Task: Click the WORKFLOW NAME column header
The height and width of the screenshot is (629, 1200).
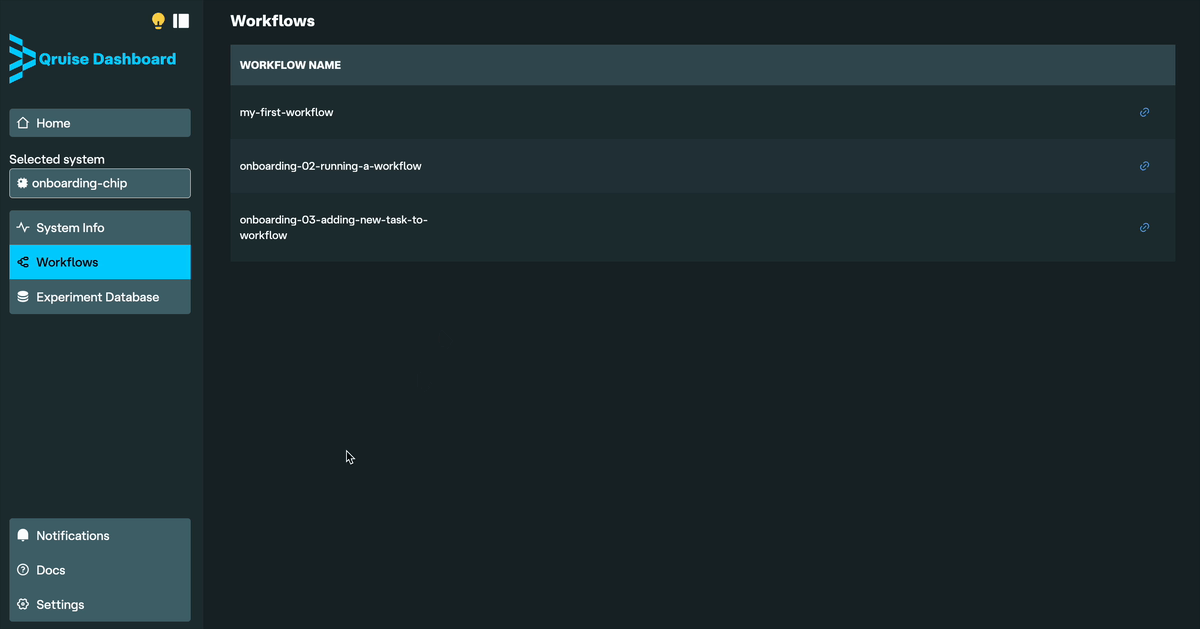Action: (290, 65)
